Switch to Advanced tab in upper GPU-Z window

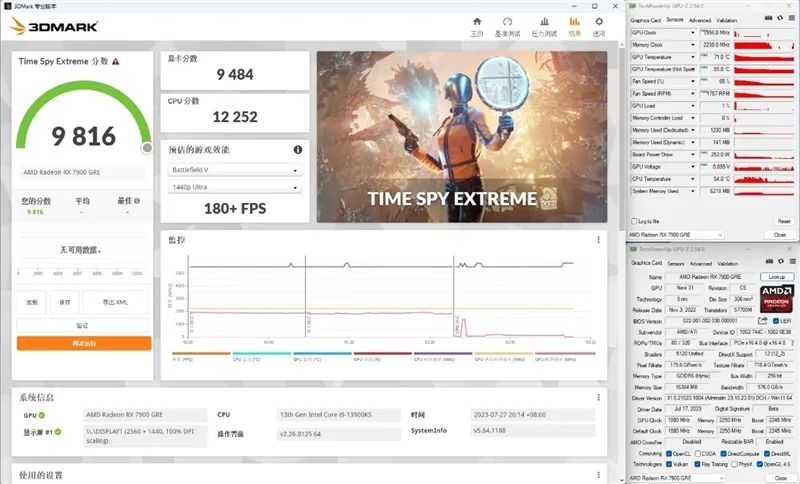click(x=700, y=20)
